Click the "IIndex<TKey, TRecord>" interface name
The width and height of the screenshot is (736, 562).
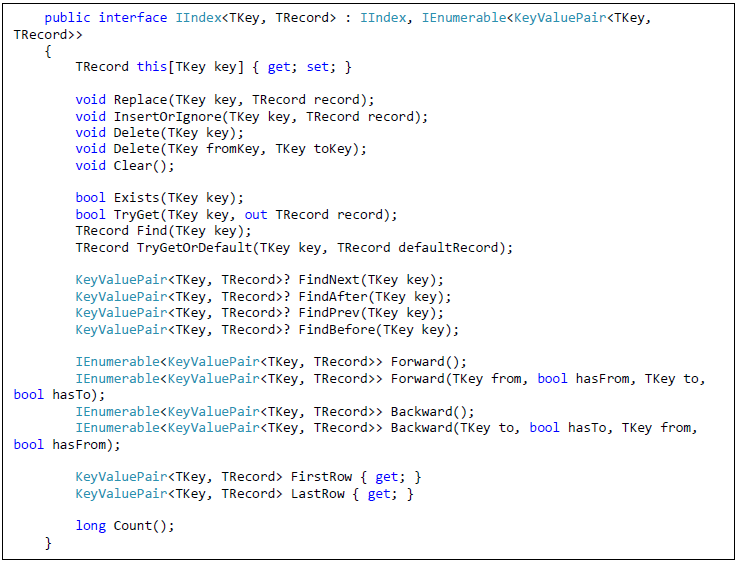pos(256,18)
